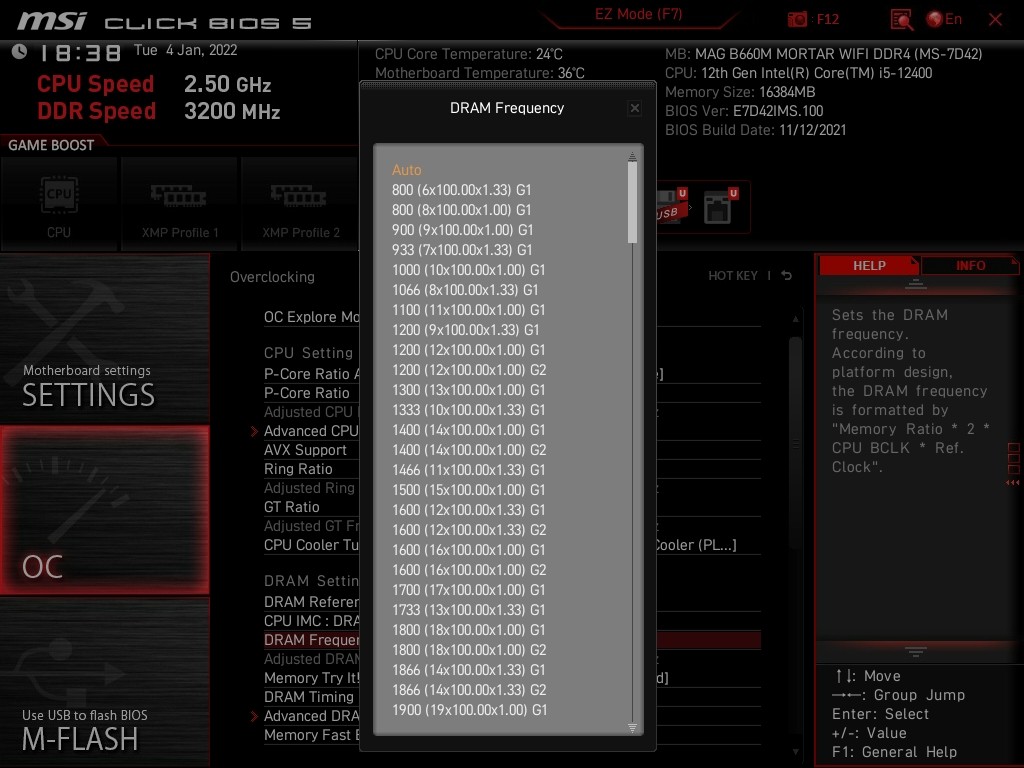This screenshot has height=768, width=1024.
Task: Choose 1066 (8x100.00x1.33) G1
Action: [465, 290]
